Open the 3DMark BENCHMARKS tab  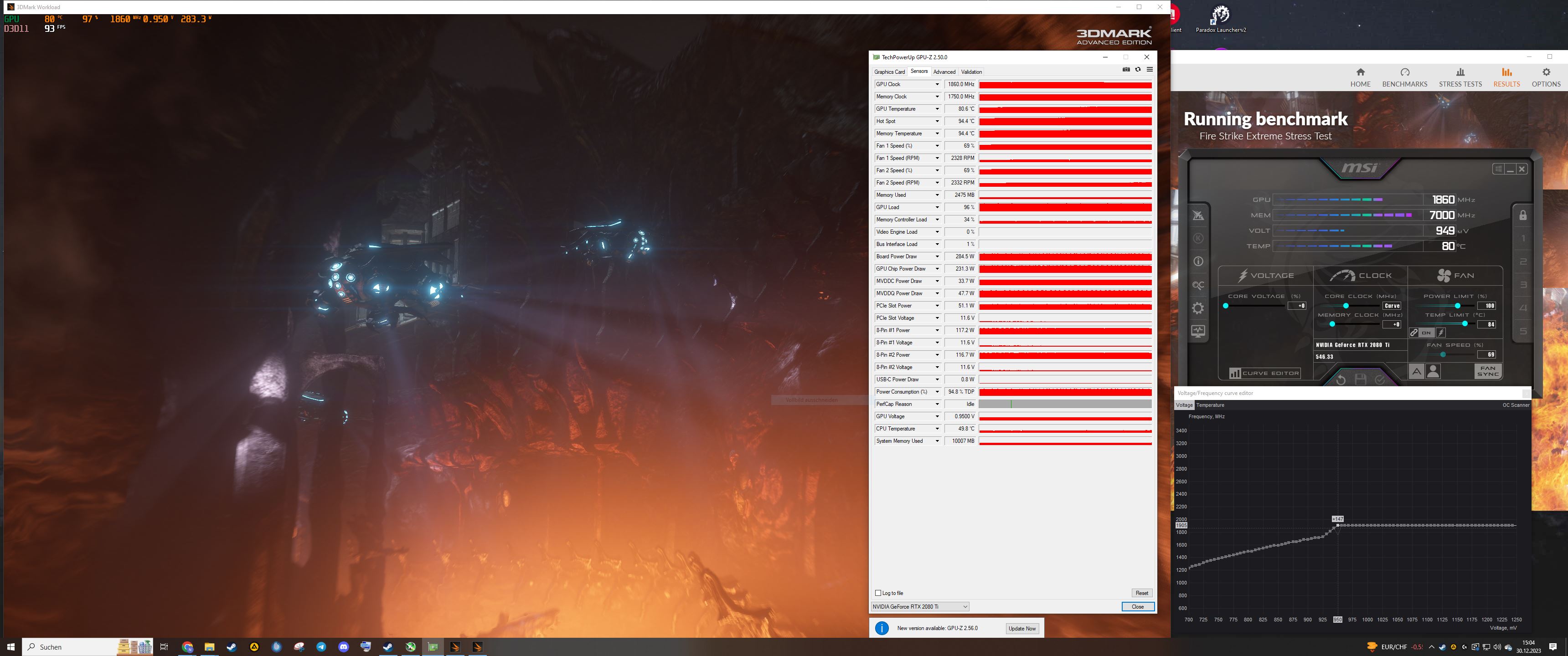pyautogui.click(x=1404, y=78)
